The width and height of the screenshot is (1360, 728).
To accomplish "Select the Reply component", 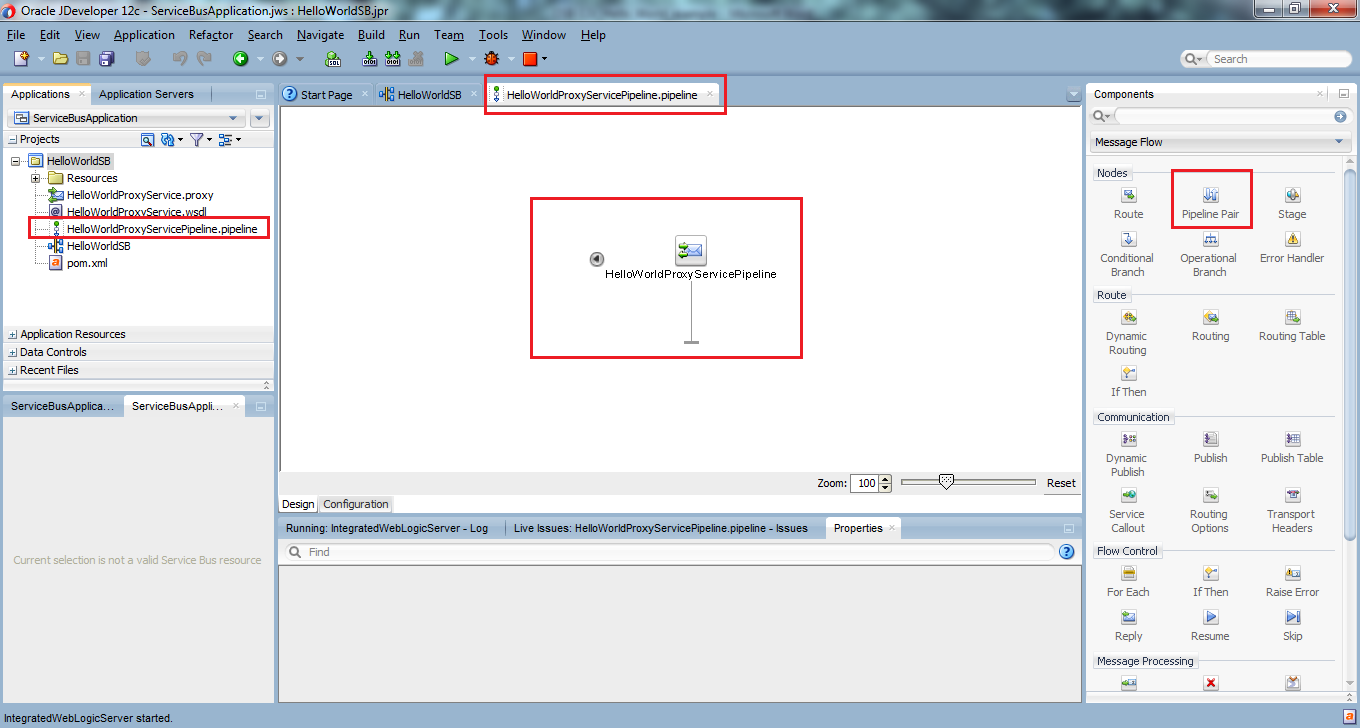I will coord(1128,626).
